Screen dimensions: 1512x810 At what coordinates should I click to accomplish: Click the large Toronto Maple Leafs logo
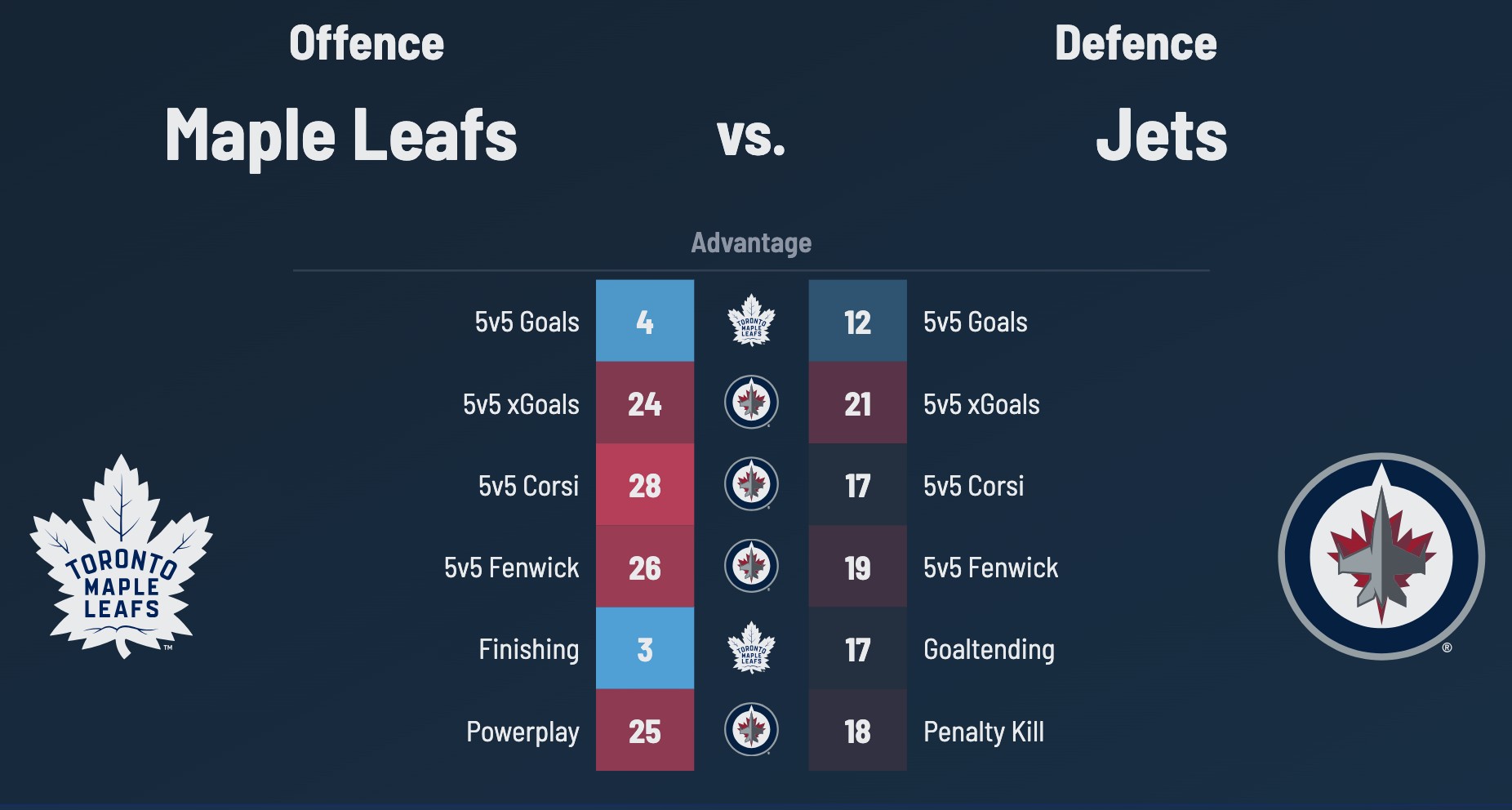pyautogui.click(x=122, y=557)
